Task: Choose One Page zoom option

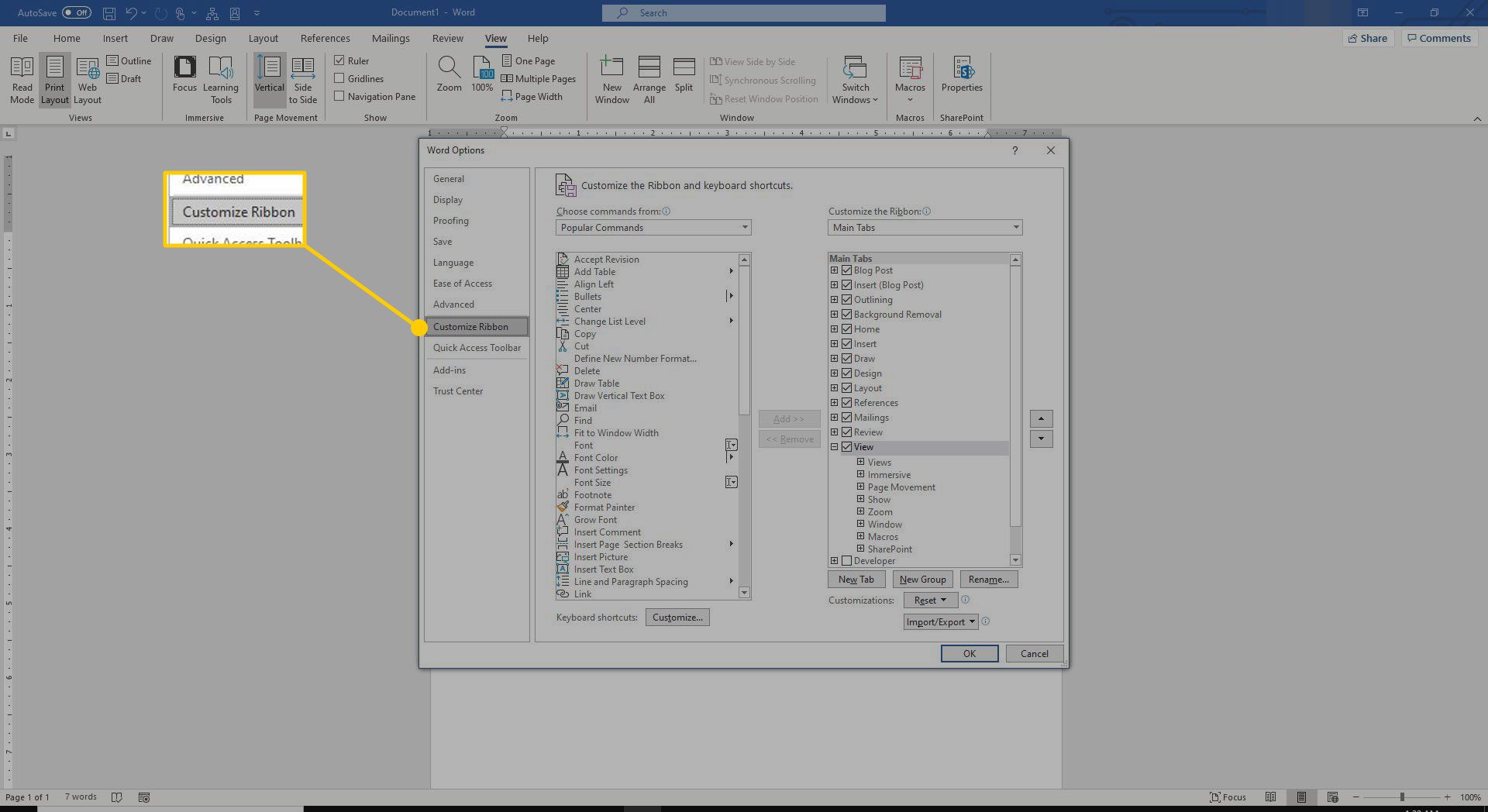Action: coord(529,60)
